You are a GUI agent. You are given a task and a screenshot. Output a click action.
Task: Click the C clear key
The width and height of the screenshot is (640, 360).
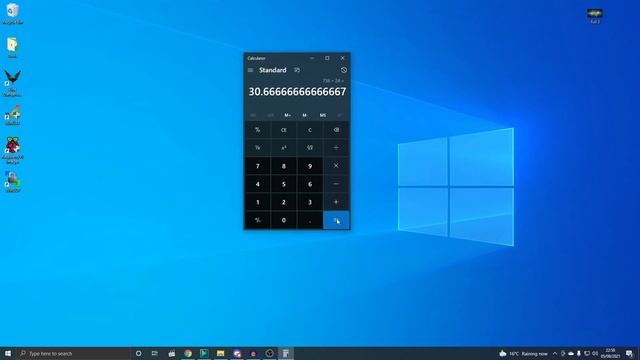tap(310, 130)
